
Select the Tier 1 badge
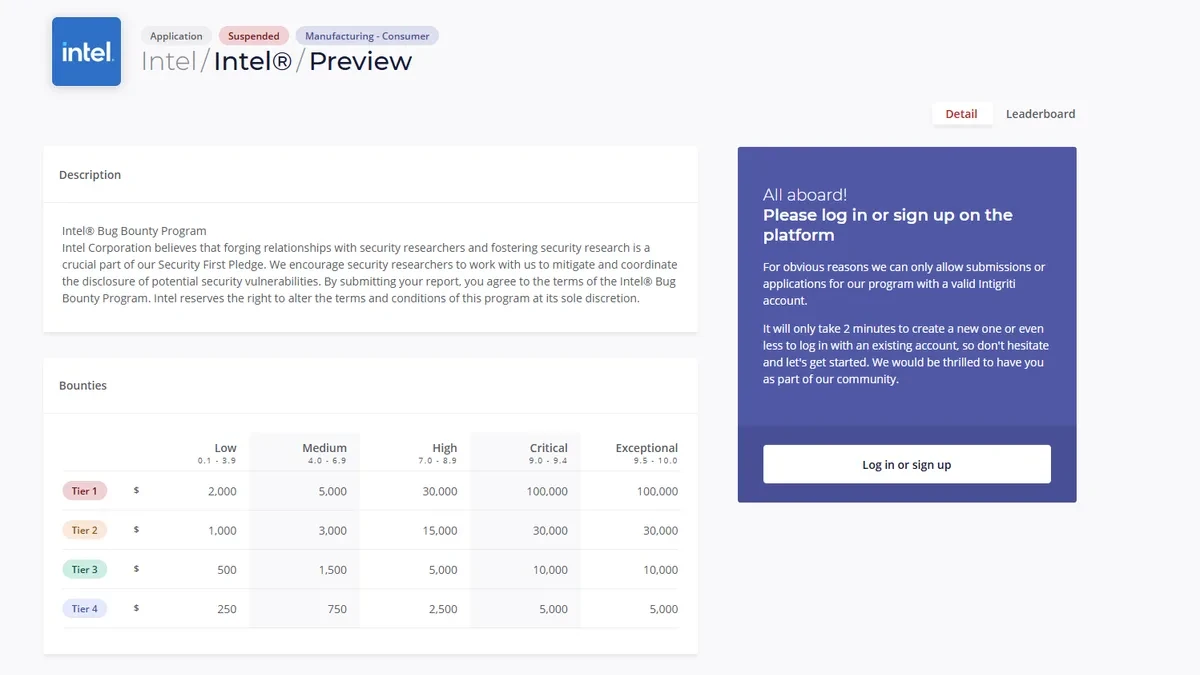point(85,491)
